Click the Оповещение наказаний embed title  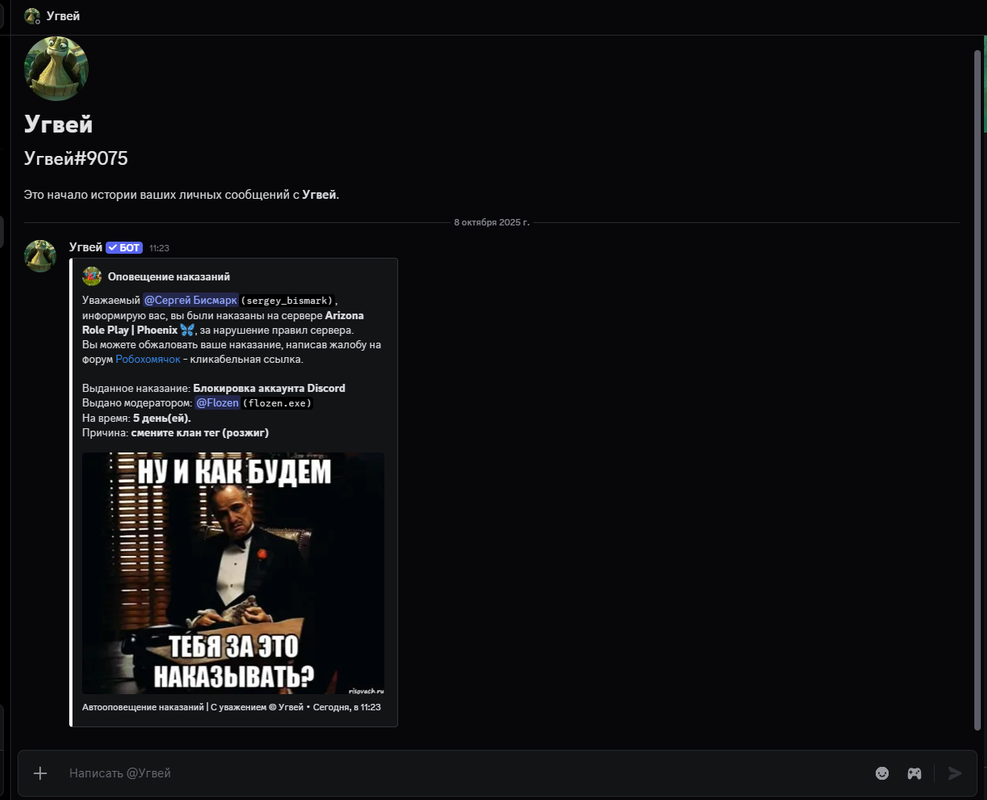coord(169,276)
